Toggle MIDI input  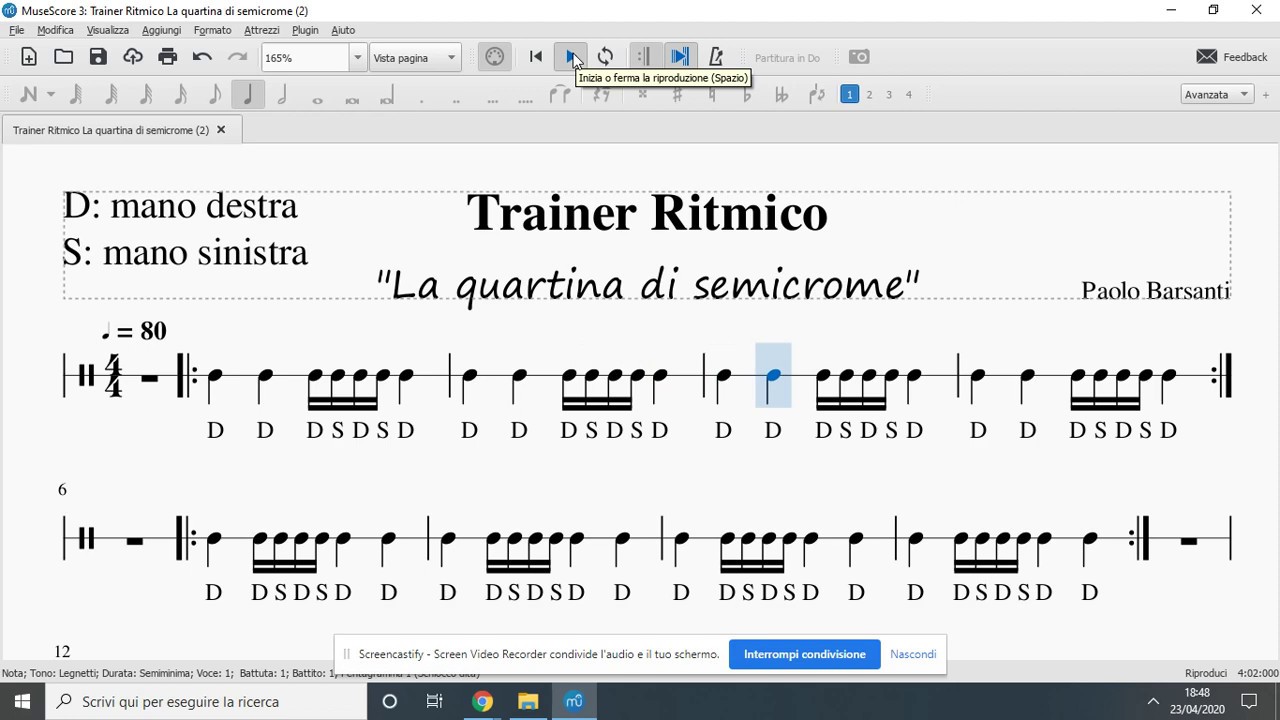pyautogui.click(x=495, y=57)
